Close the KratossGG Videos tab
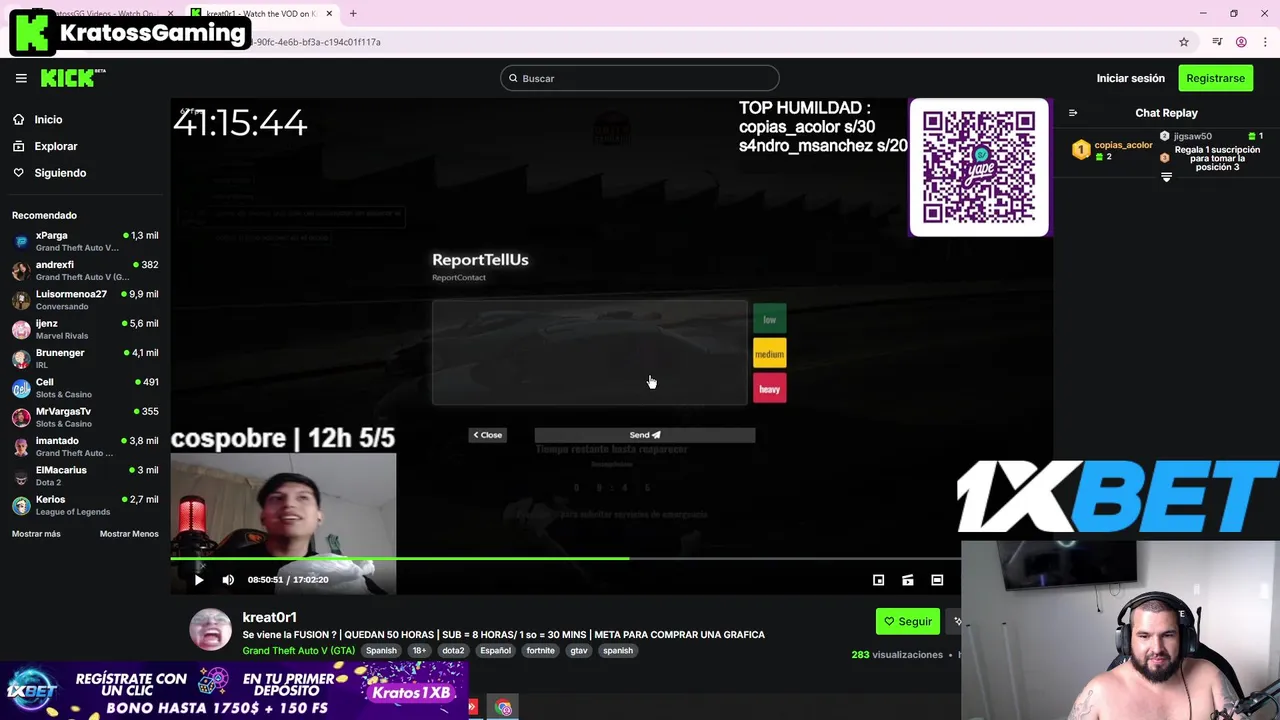Viewport: 1280px width, 720px height. point(171,13)
